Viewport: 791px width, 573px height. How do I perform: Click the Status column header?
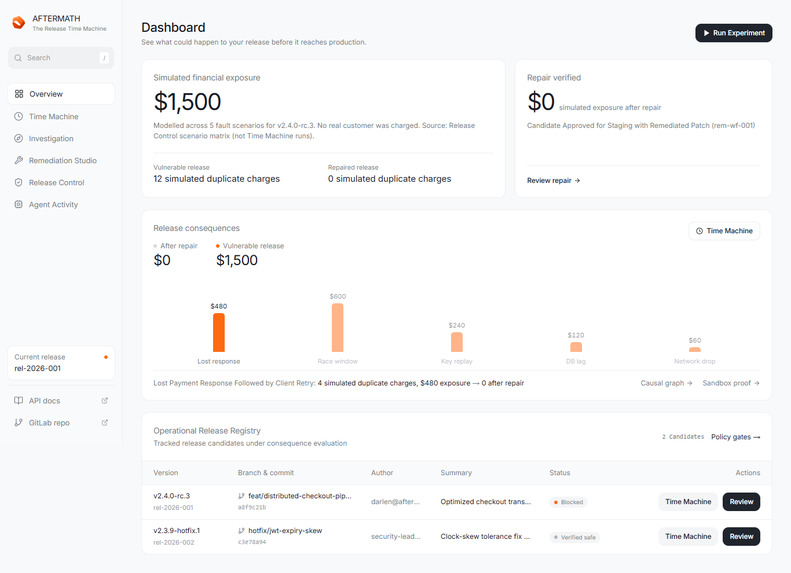(559, 473)
